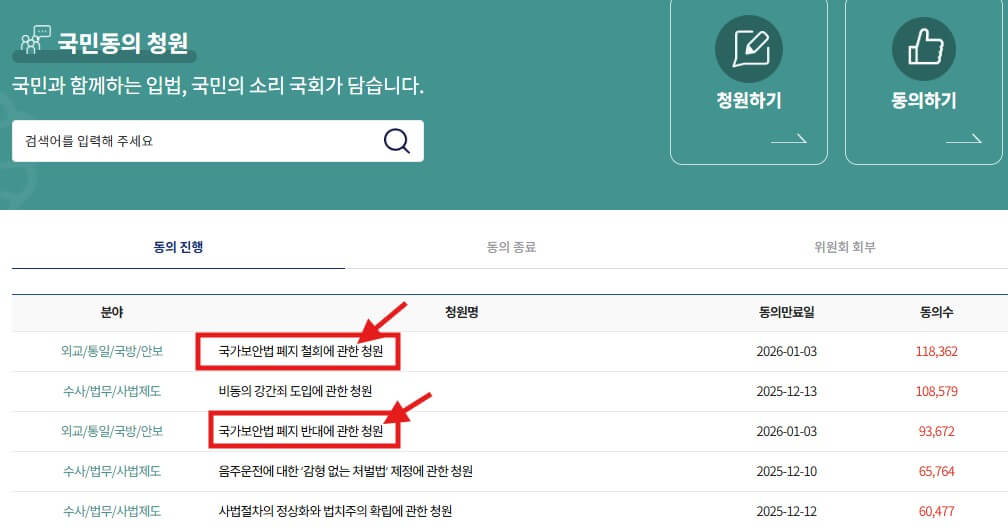Image resolution: width=1008 pixels, height=532 pixels.
Task: Click 외교/통일/국방/안보 in the 118,362 row
Action: tap(112, 351)
